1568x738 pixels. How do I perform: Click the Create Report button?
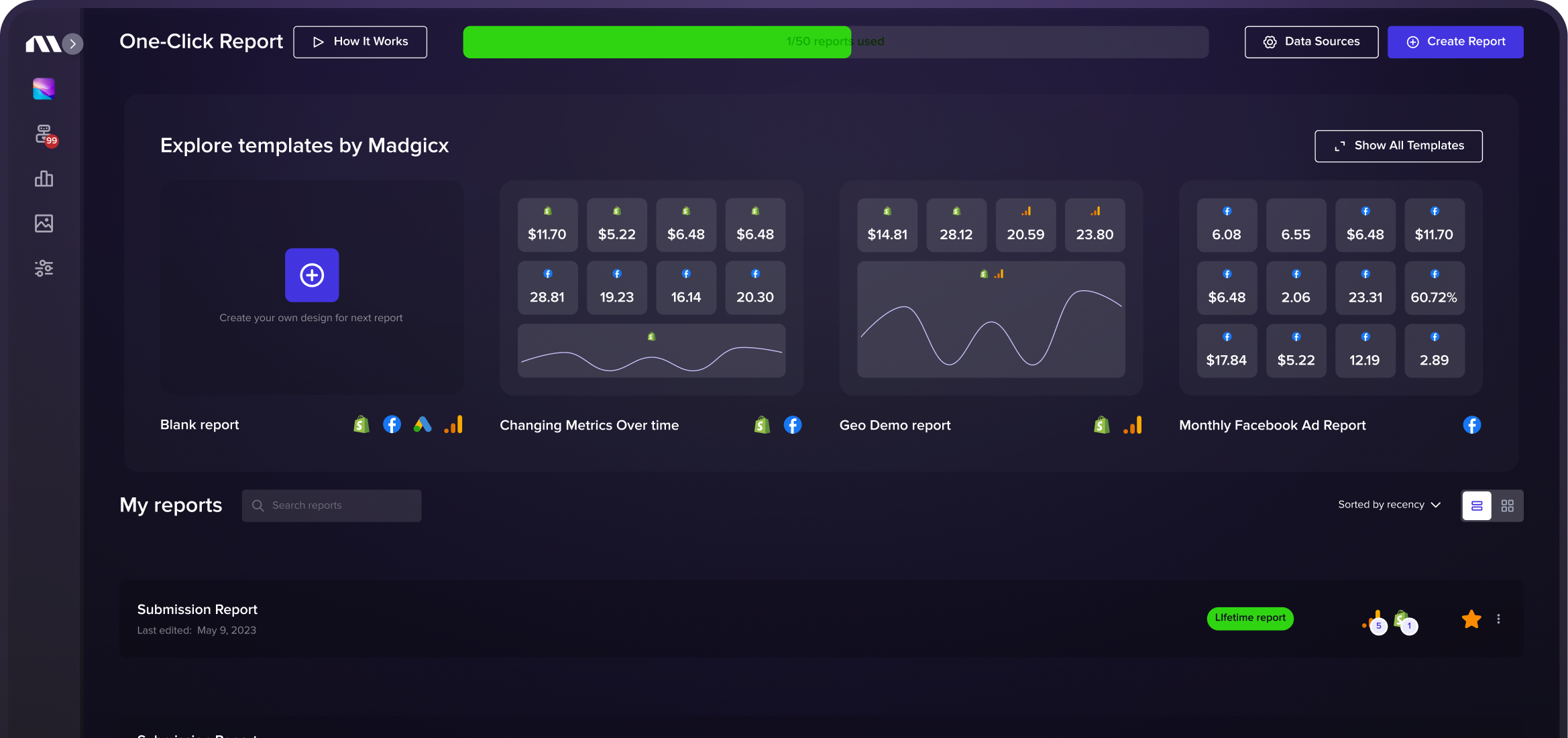(x=1455, y=42)
